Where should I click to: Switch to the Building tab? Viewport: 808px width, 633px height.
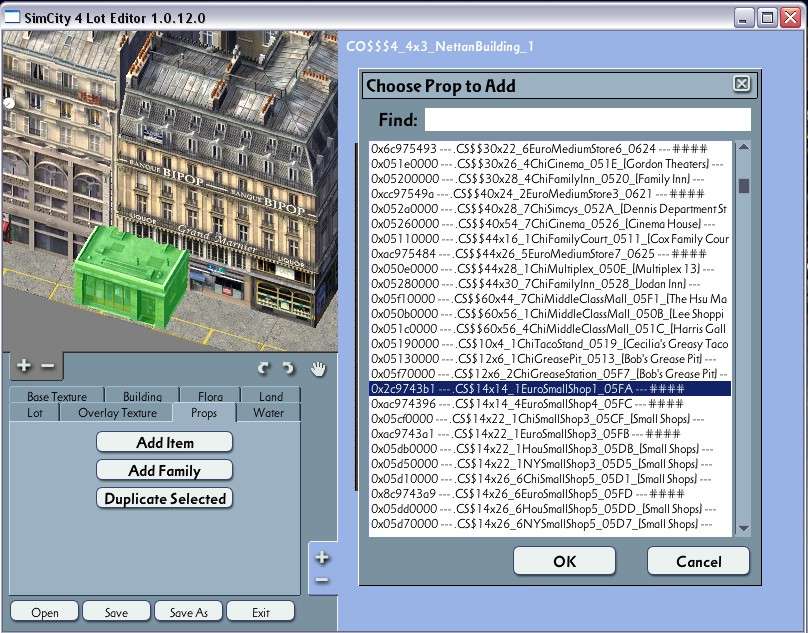tap(142, 396)
